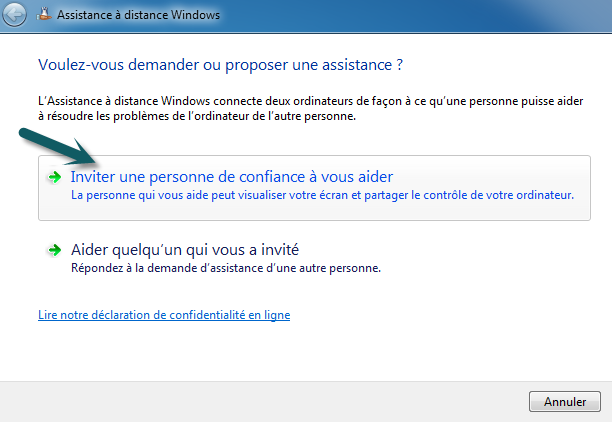Click the green arrow beside "Inviter une personne"
This screenshot has width=612, height=422.
coord(55,177)
